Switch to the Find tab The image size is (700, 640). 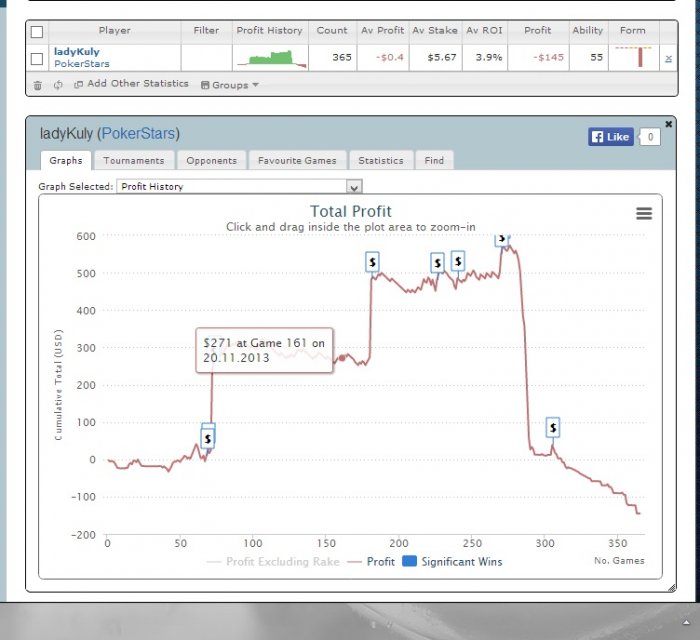434,160
